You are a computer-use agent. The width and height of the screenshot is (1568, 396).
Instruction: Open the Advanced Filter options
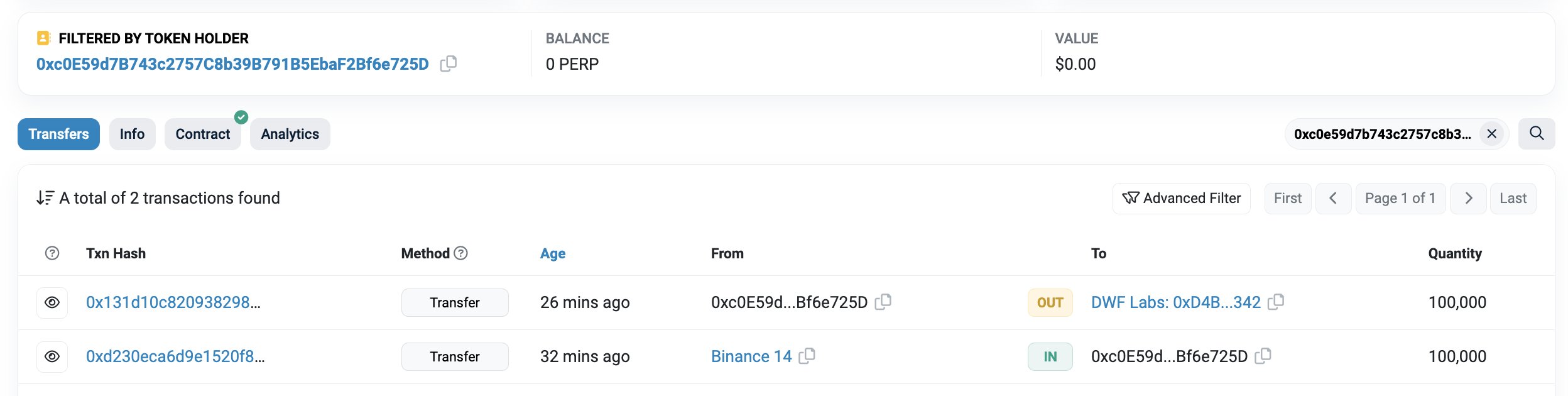pos(1181,199)
